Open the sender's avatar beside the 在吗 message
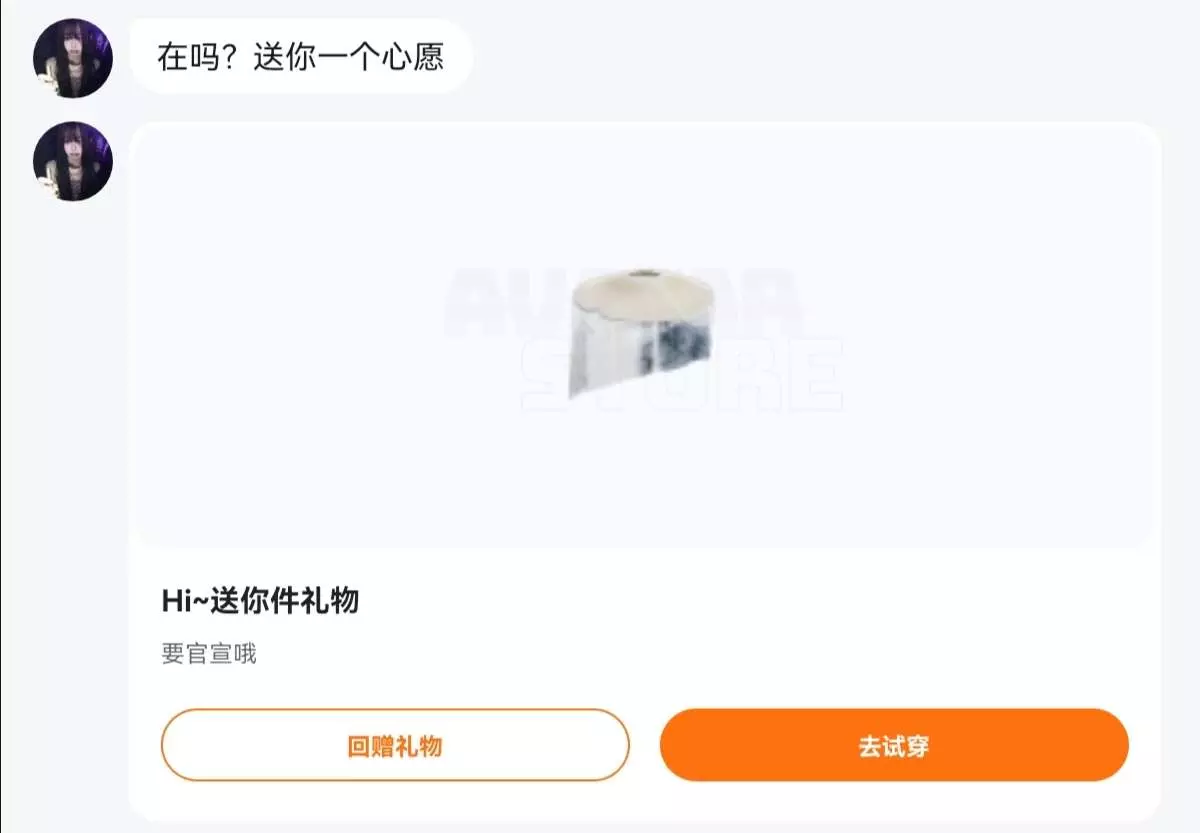1200x833 pixels. (x=73, y=58)
